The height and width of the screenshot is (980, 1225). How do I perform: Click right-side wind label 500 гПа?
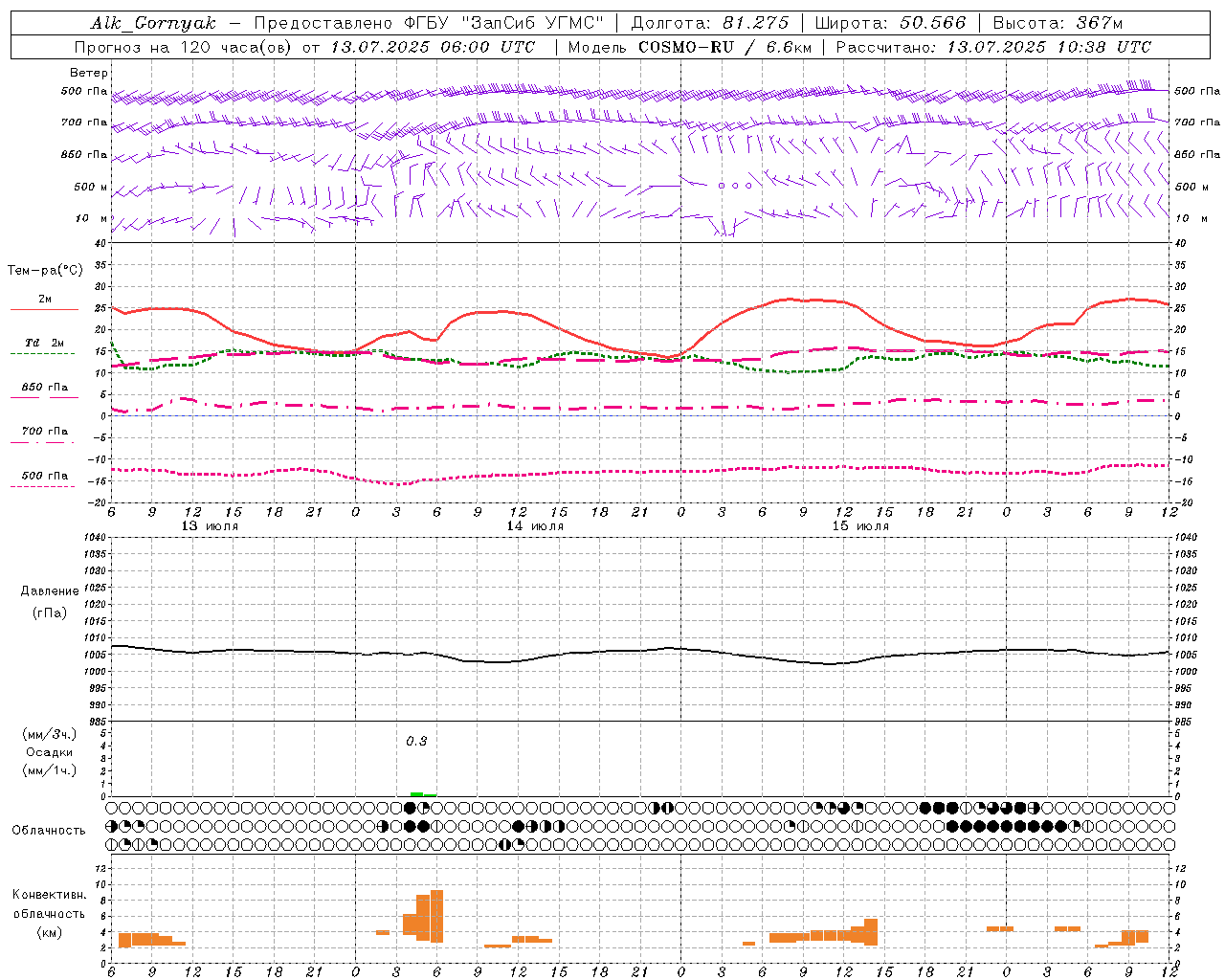tap(1197, 91)
